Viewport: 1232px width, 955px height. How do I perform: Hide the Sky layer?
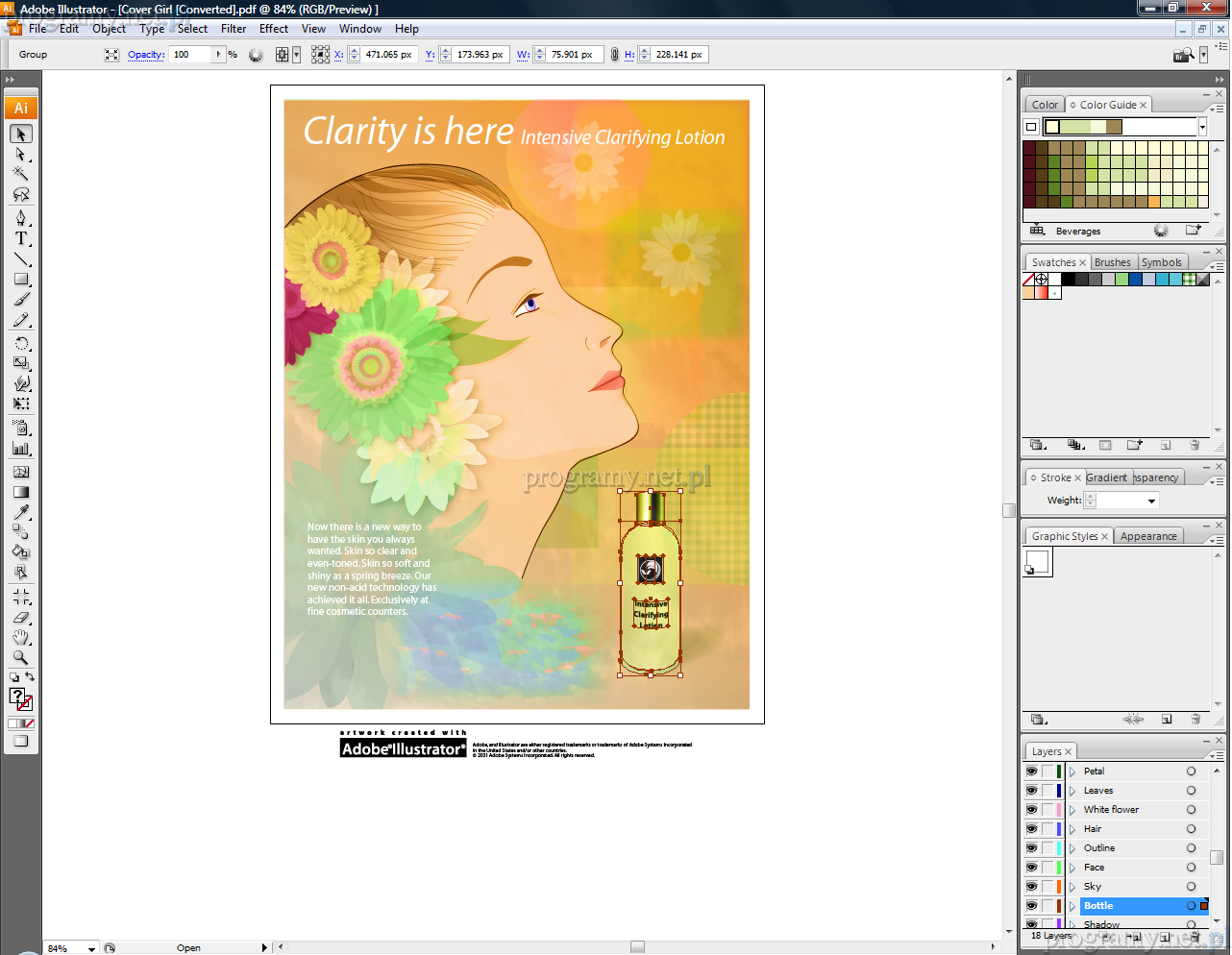[1031, 887]
